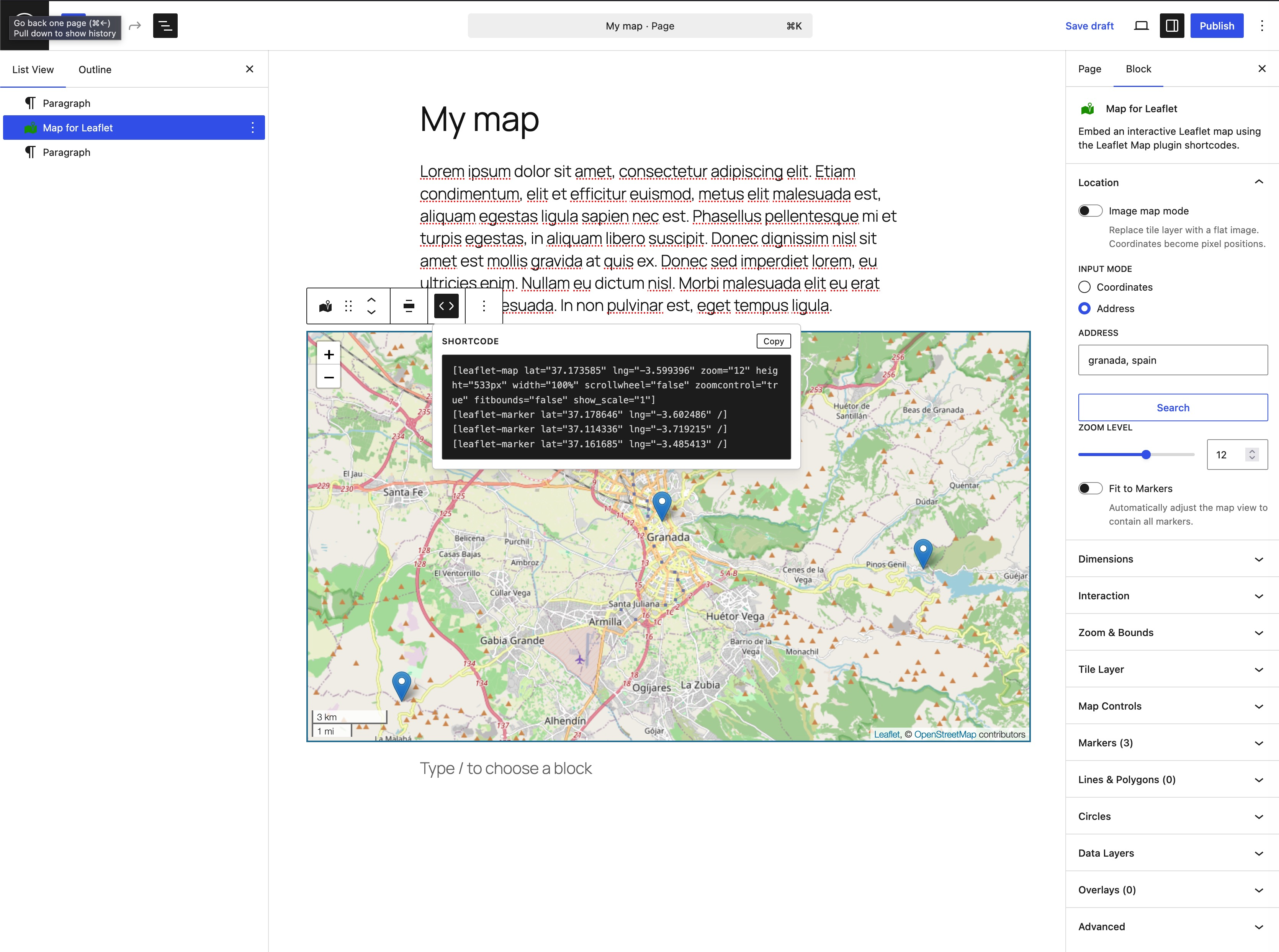The image size is (1279, 952).
Task: Click the map marker near Pinos Genil
Action: coord(923,553)
